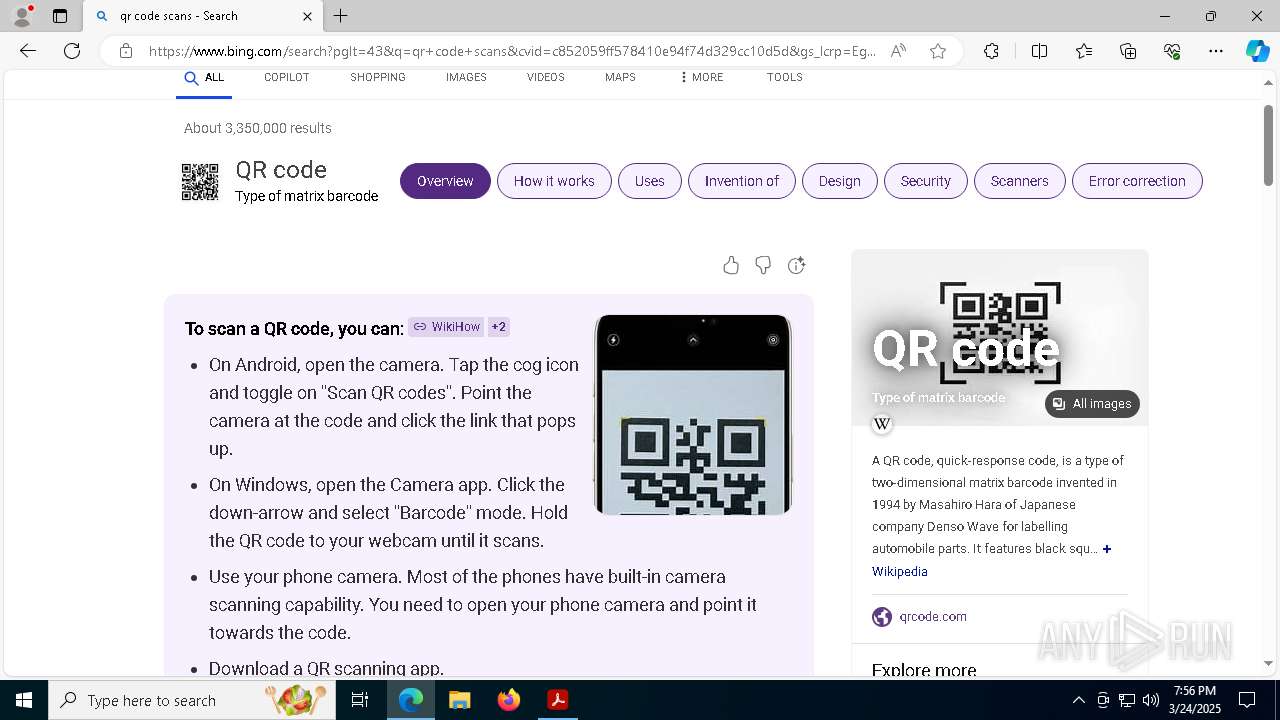Like the answer with thumbs up
Viewport: 1280px width, 720px height.
(x=731, y=265)
